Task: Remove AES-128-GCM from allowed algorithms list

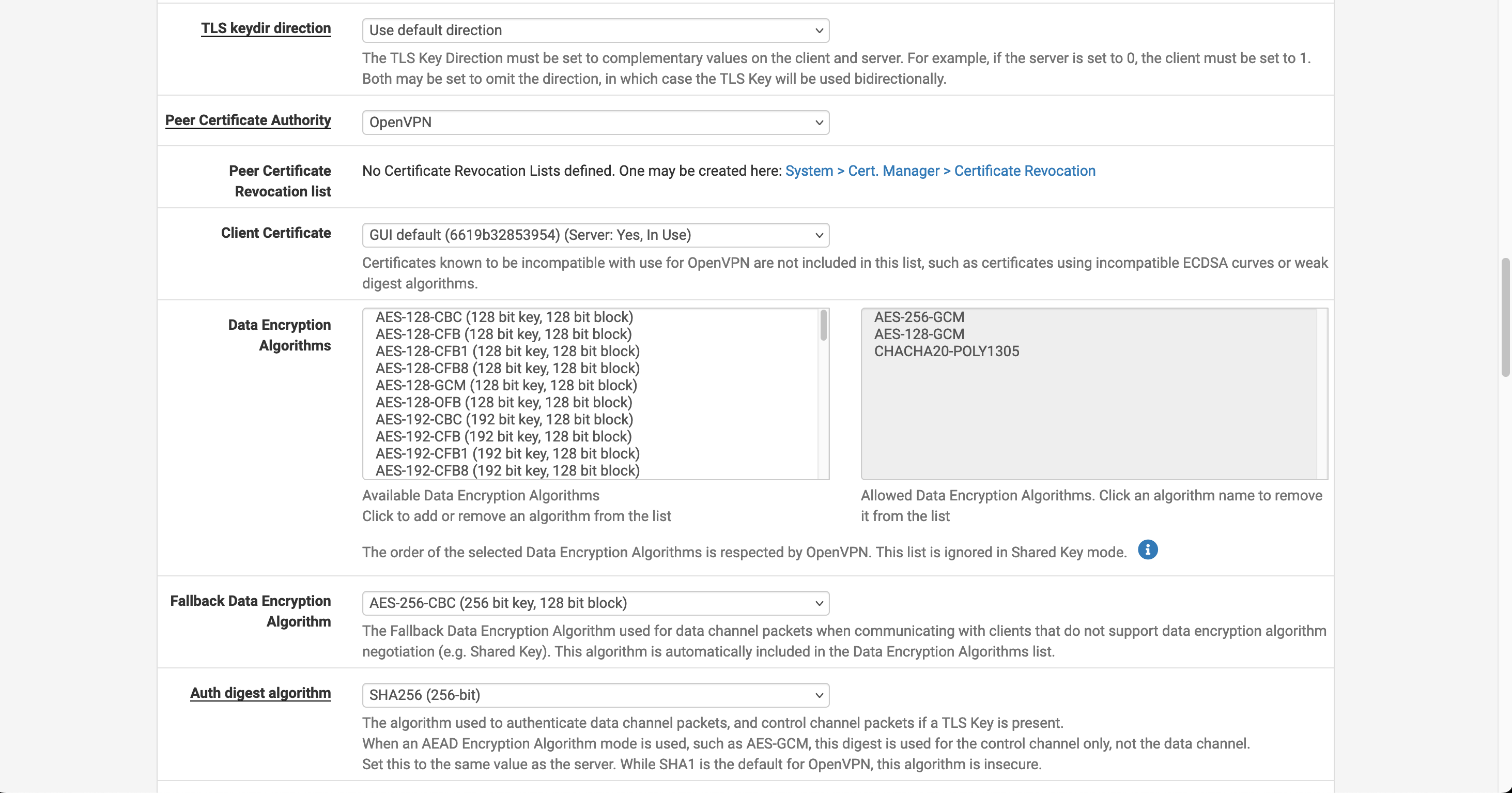Action: [x=919, y=334]
